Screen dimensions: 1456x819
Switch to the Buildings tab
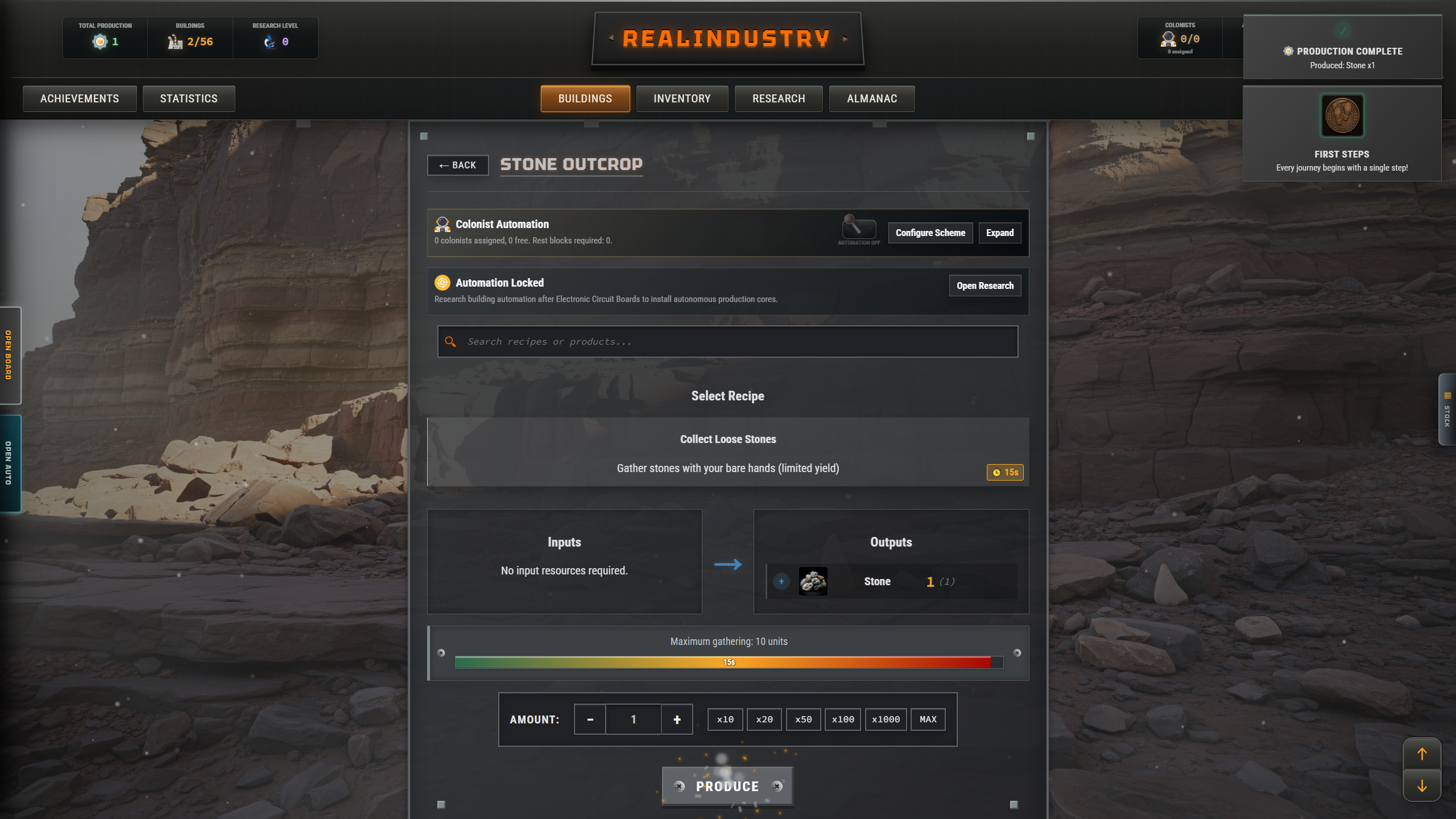pos(585,98)
